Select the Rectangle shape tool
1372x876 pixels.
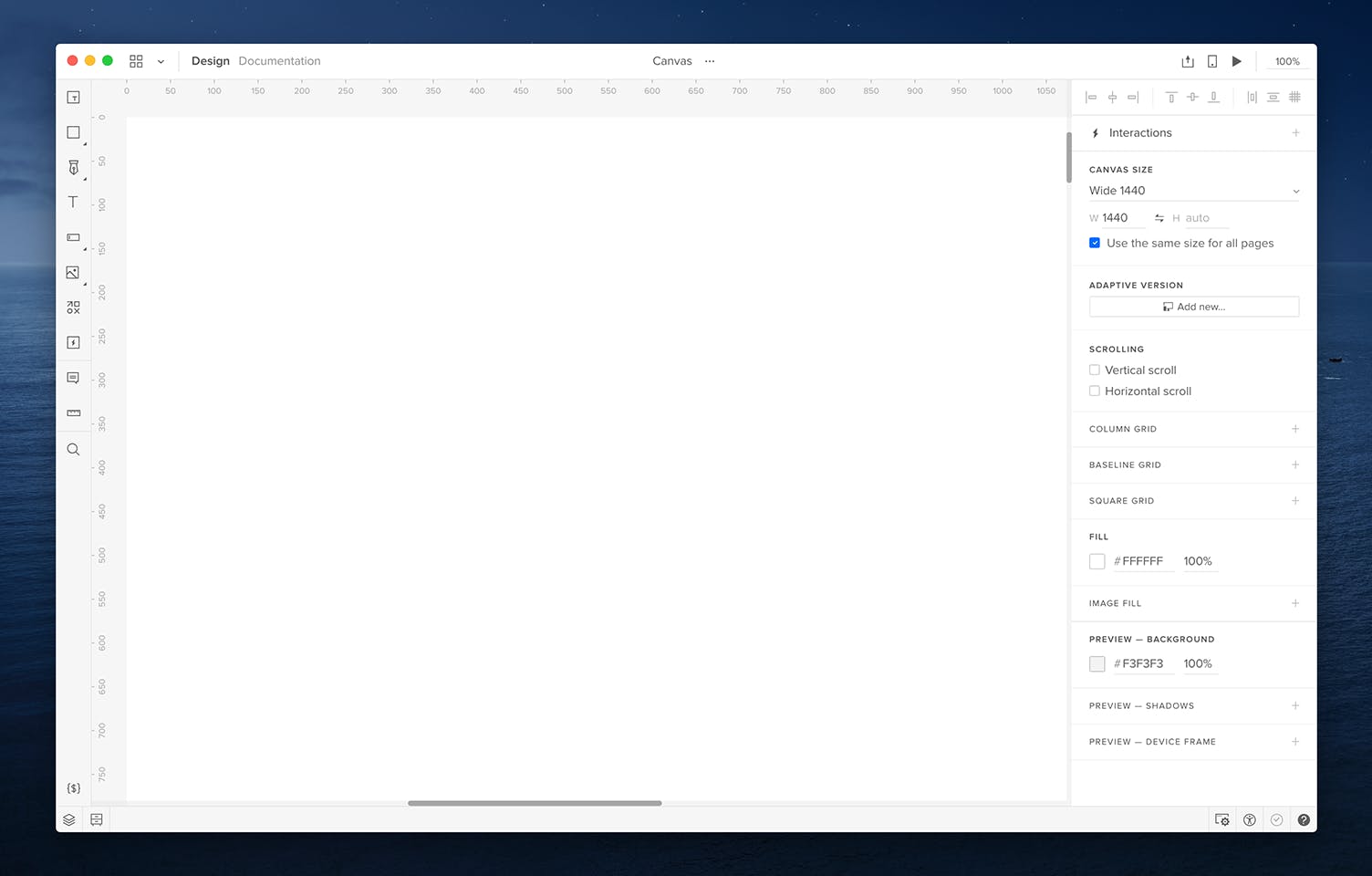click(73, 132)
